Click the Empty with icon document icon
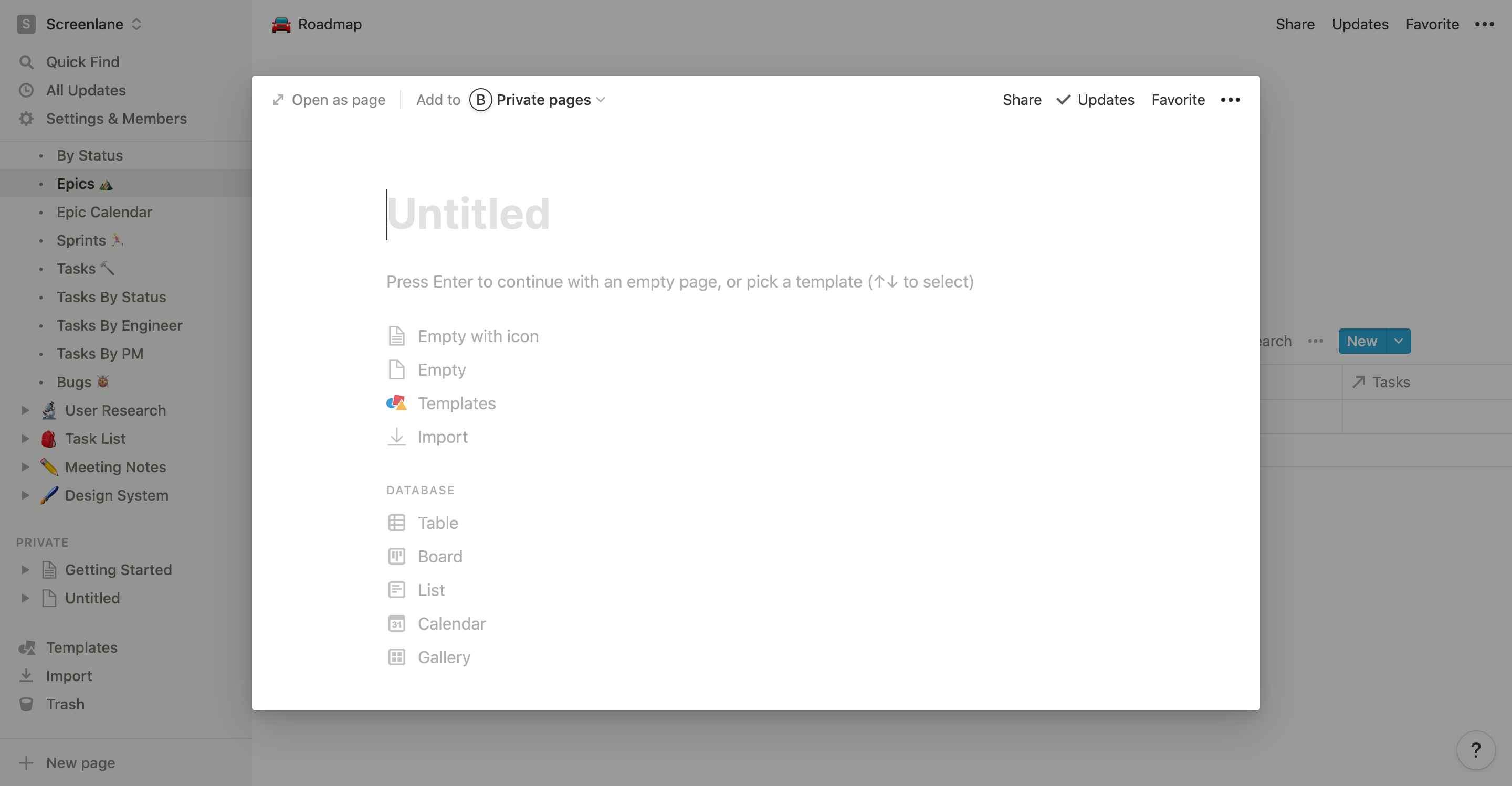 pyautogui.click(x=397, y=336)
